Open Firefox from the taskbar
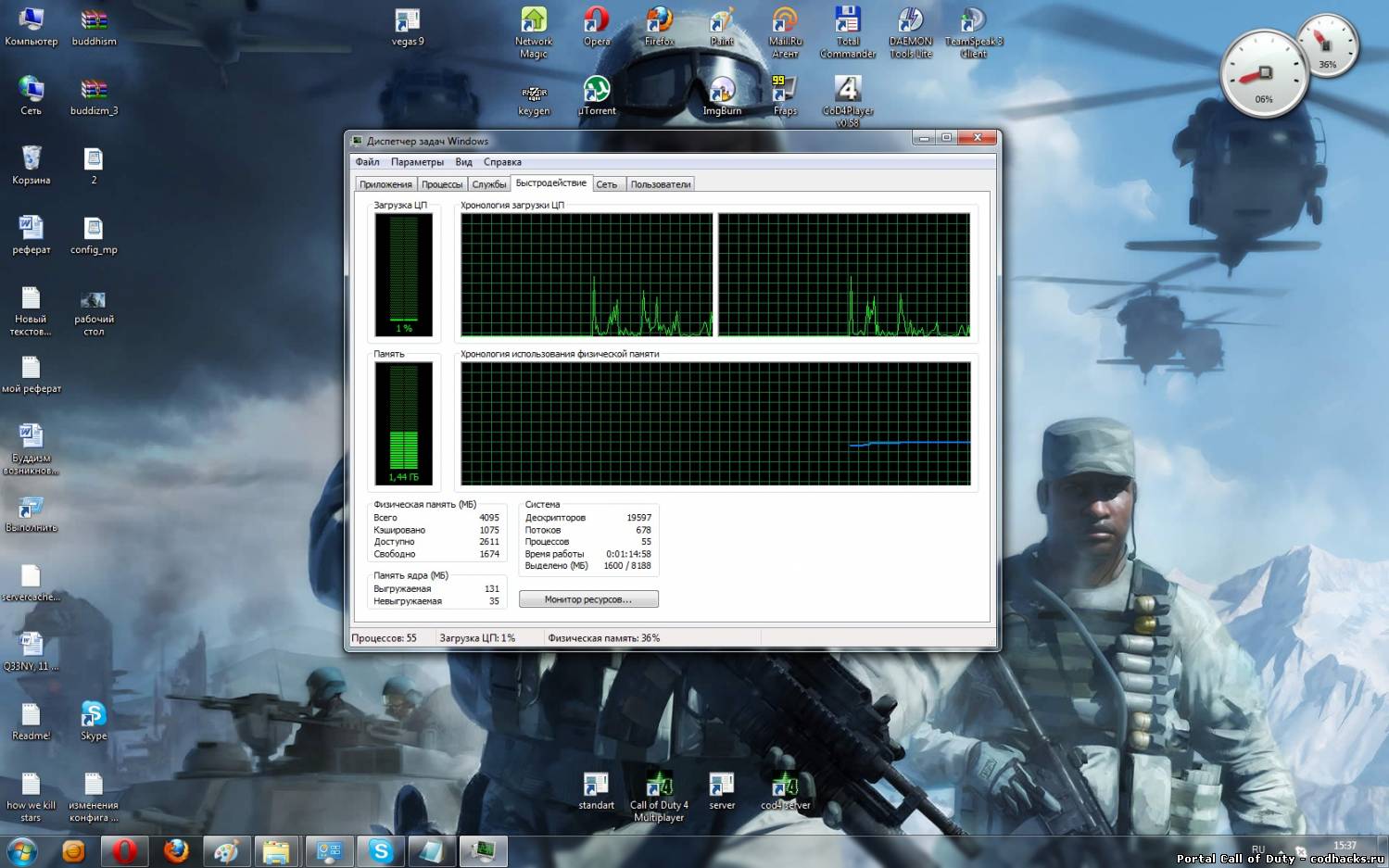The height and width of the screenshot is (868, 1389). point(176,850)
